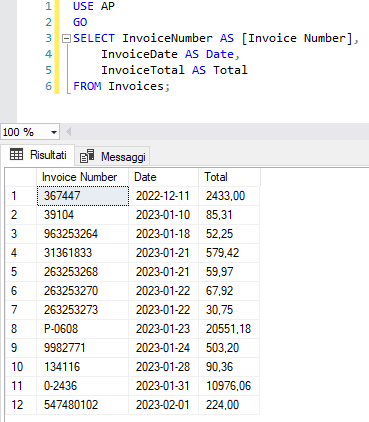
Task: Click the FROM keyword on line 6
Action: coord(87,86)
